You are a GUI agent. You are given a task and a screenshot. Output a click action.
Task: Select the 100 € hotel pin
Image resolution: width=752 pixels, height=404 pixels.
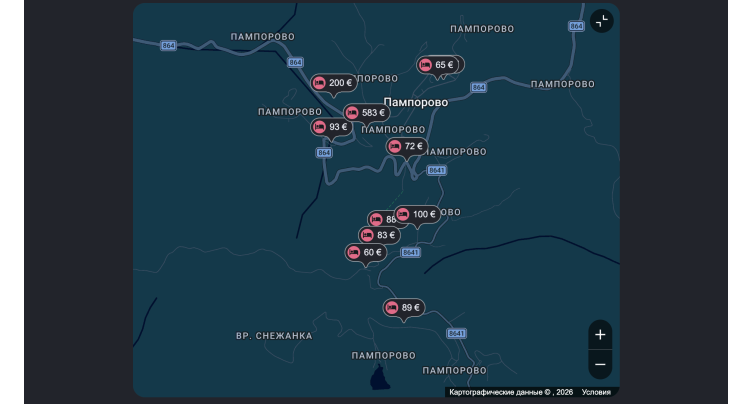[417, 214]
